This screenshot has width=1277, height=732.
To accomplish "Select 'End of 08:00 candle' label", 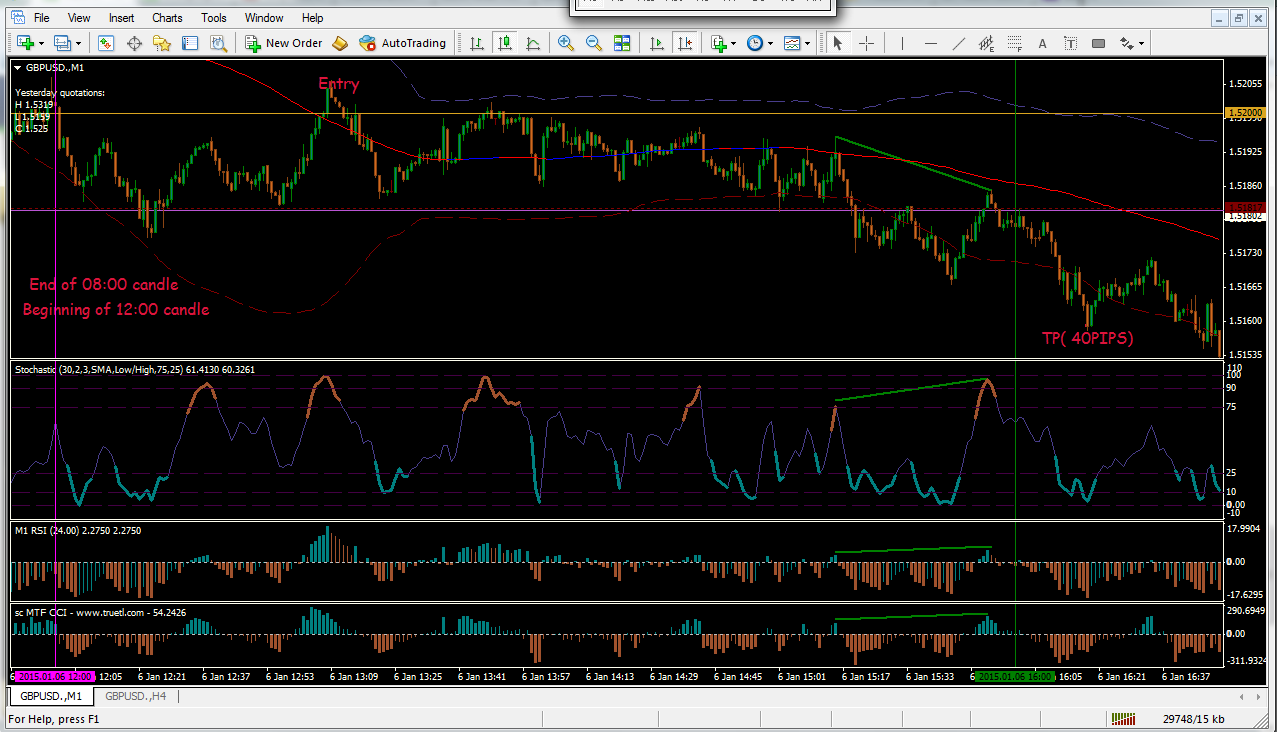I will click(104, 284).
